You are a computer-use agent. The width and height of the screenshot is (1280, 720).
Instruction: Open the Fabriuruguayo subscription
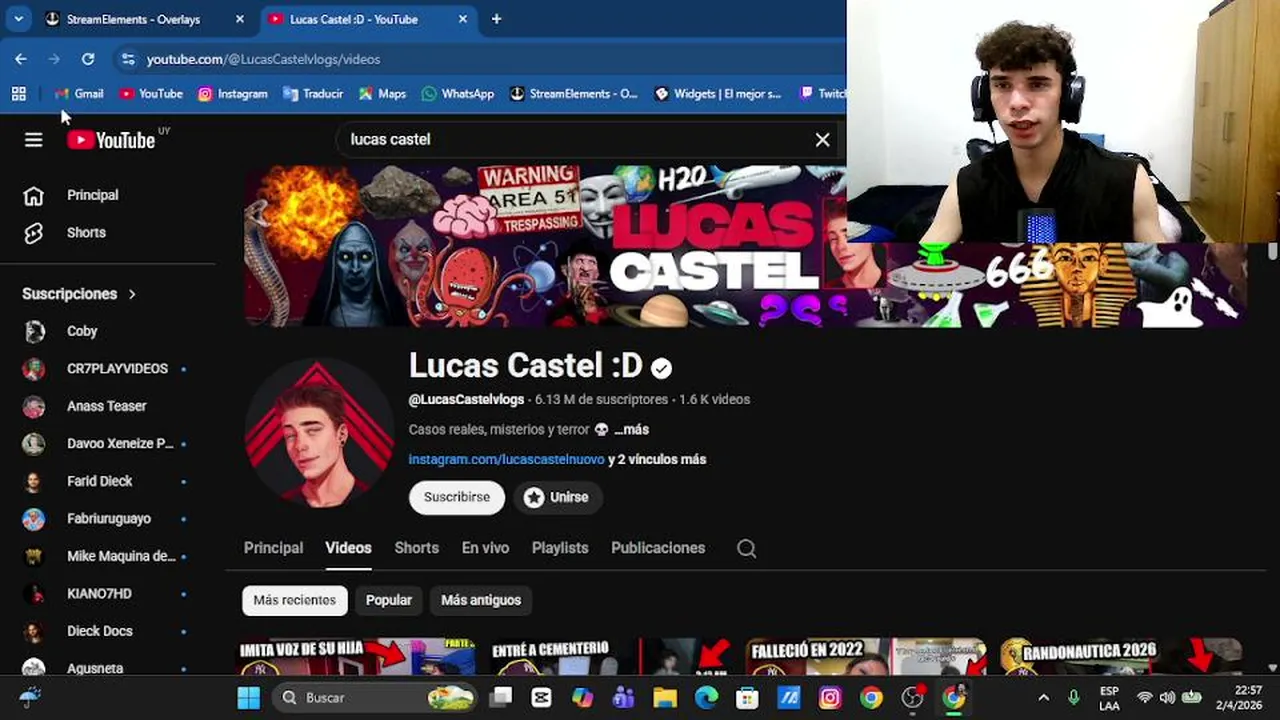tap(107, 519)
